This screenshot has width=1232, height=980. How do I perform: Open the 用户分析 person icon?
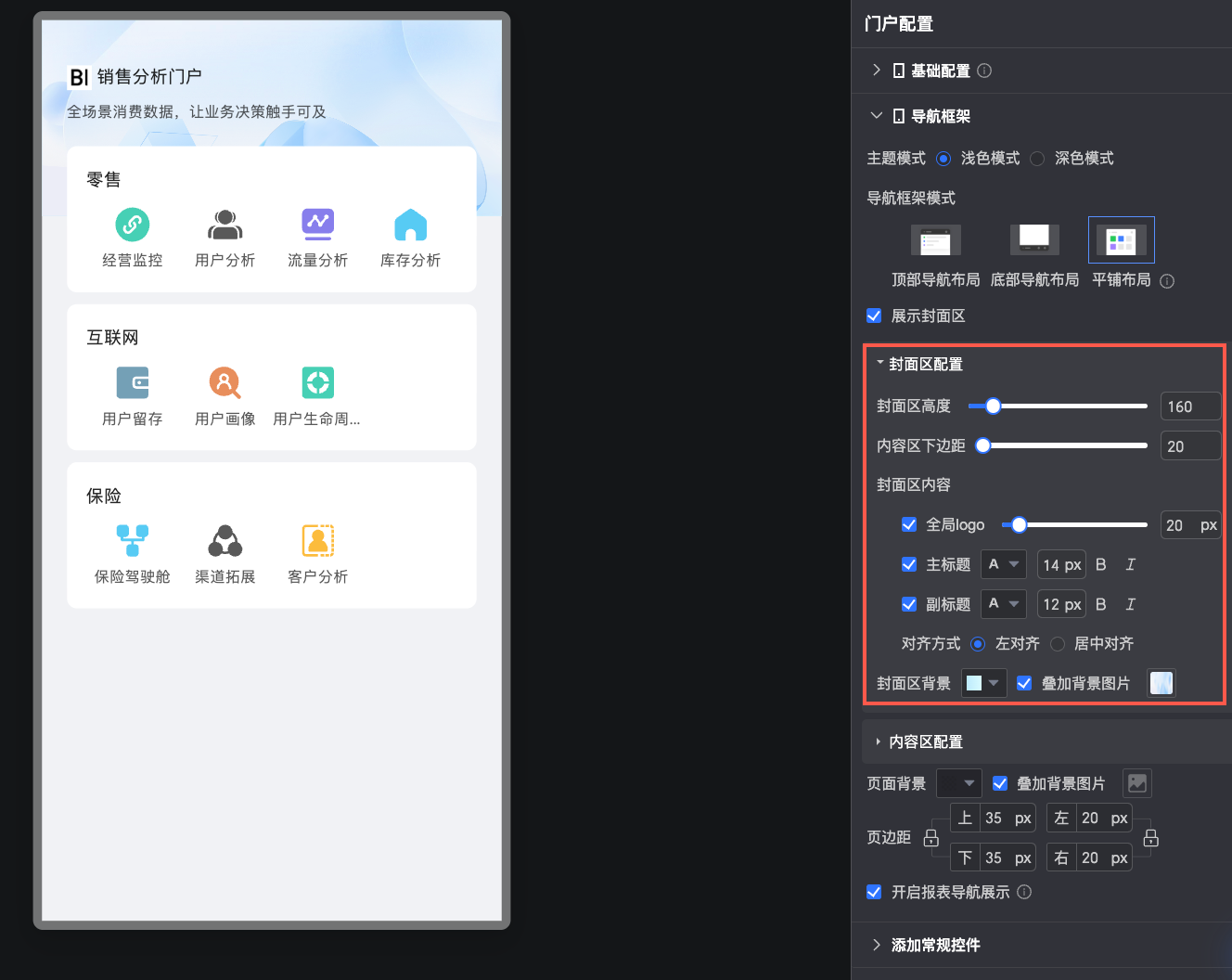tap(225, 224)
